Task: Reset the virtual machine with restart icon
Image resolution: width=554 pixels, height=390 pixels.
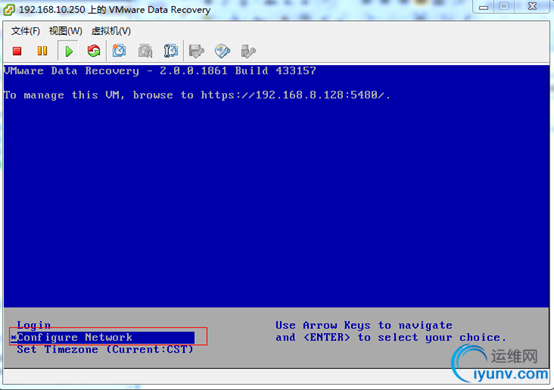Action: pyautogui.click(x=94, y=51)
